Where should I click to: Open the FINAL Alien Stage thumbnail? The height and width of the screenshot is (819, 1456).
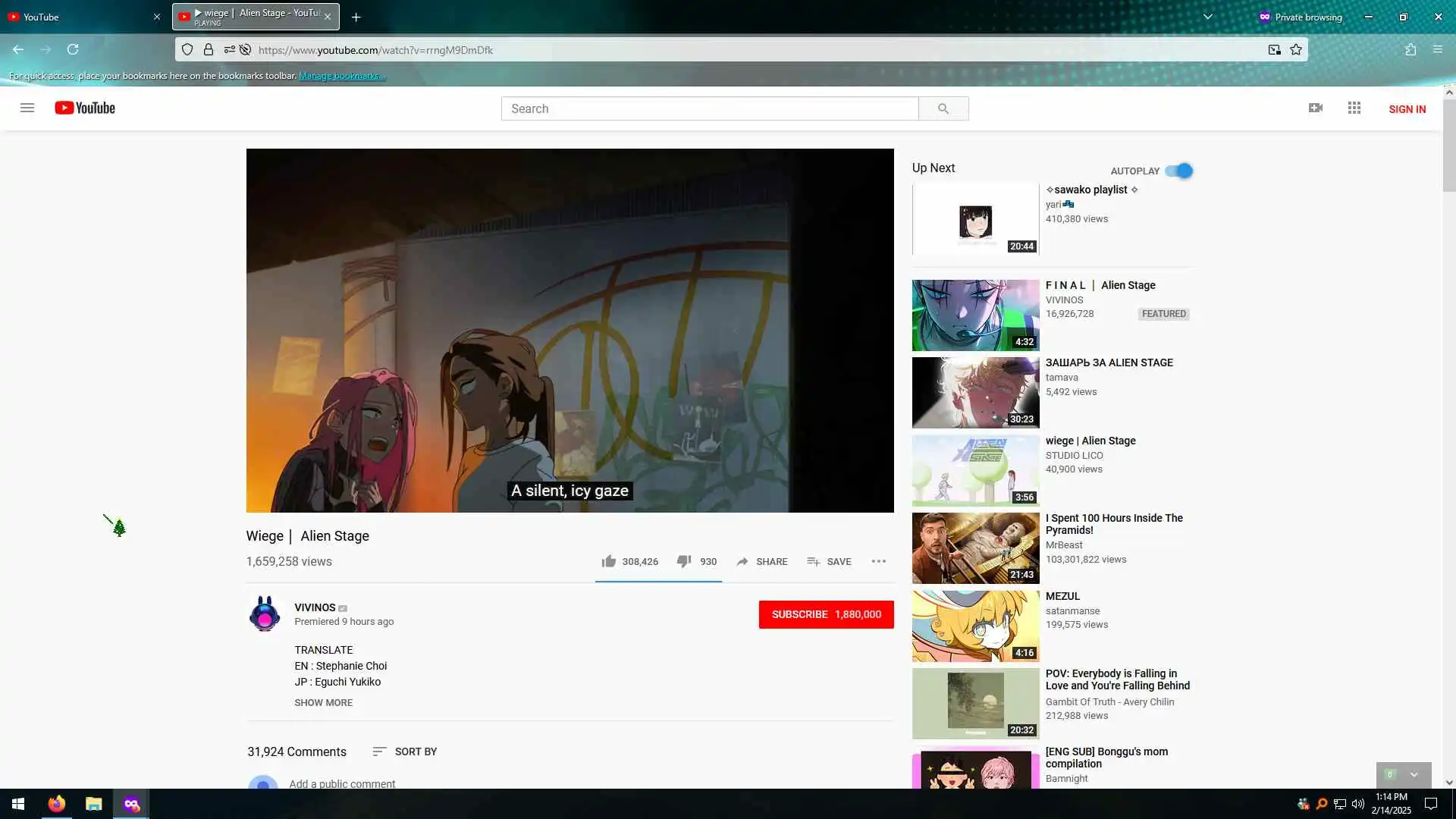(x=975, y=315)
